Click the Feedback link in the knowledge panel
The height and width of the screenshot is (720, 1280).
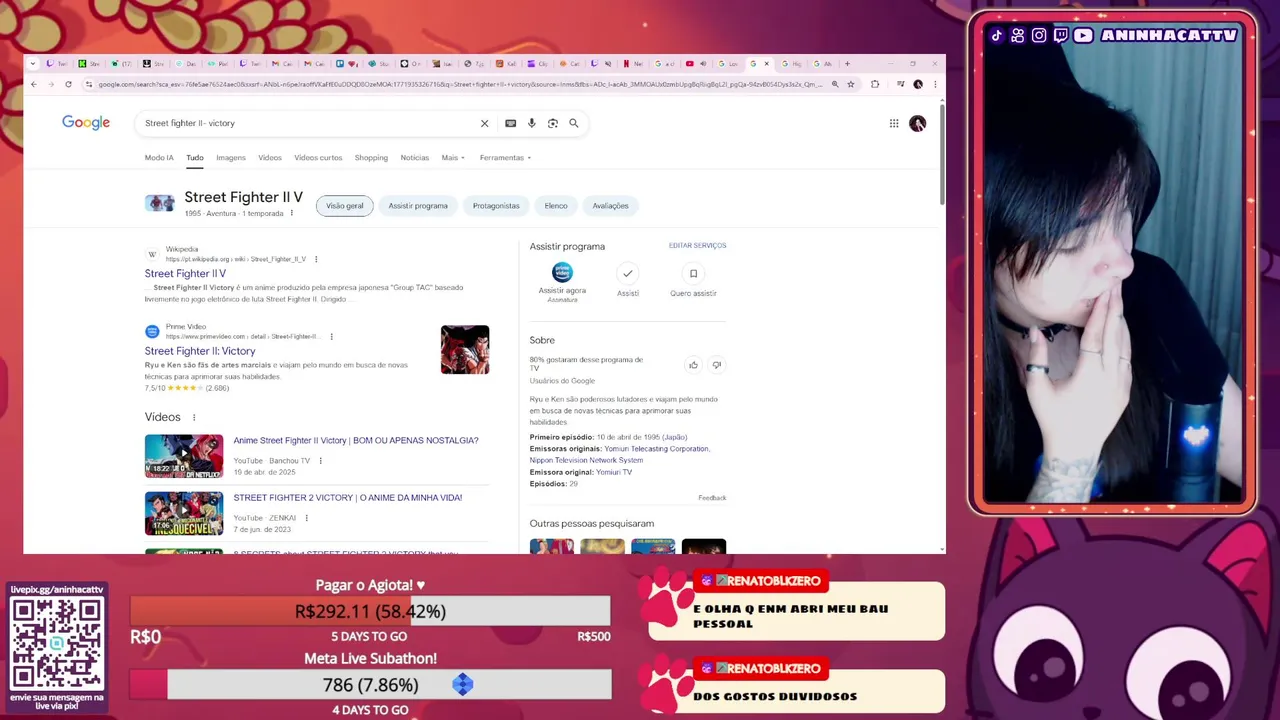712,497
